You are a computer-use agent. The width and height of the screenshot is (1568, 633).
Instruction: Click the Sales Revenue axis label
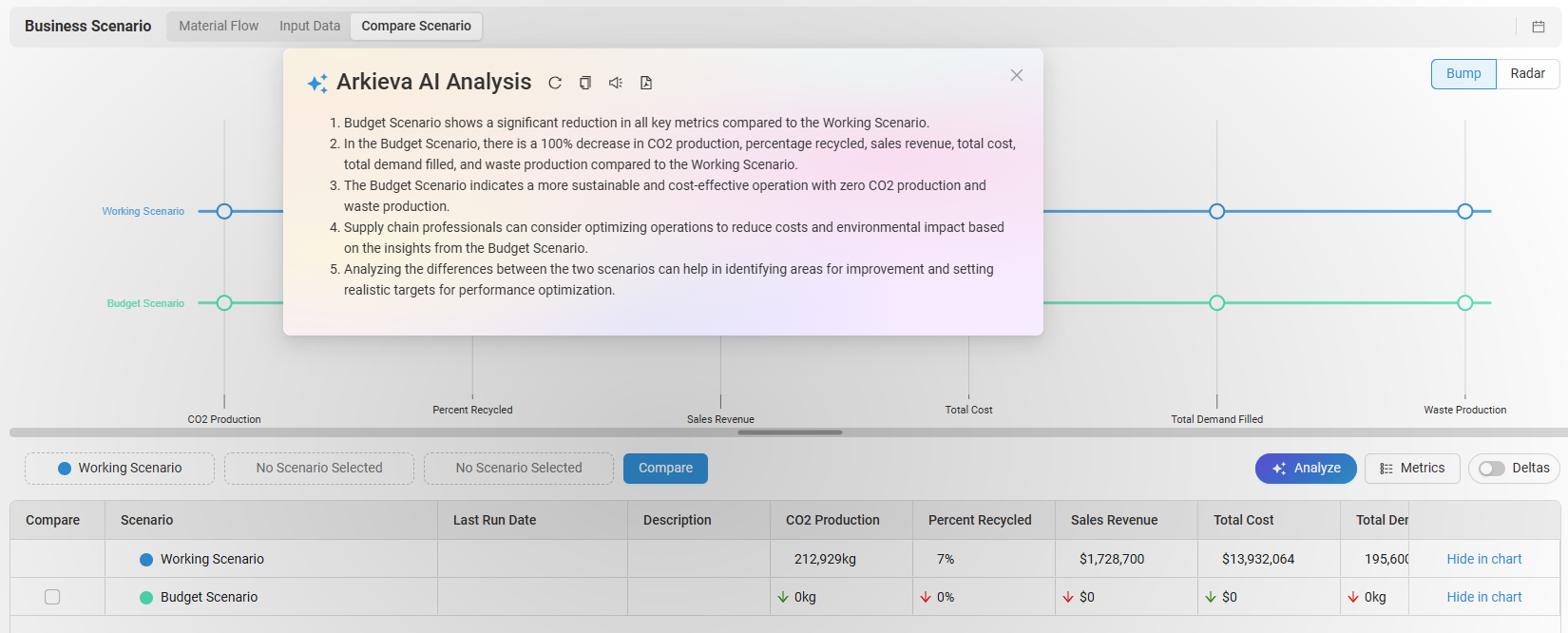[x=720, y=419]
